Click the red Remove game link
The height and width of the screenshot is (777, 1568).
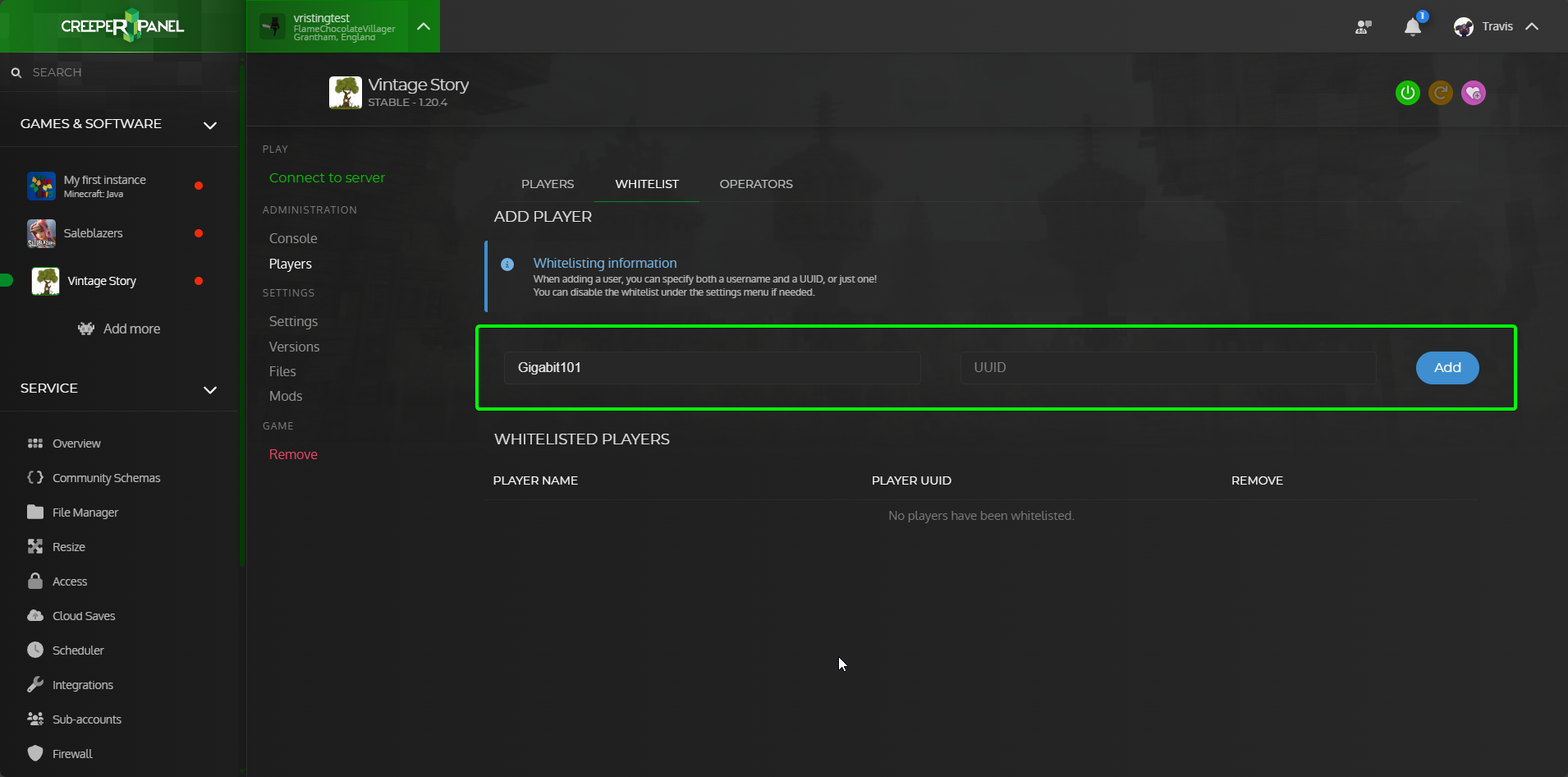click(293, 454)
